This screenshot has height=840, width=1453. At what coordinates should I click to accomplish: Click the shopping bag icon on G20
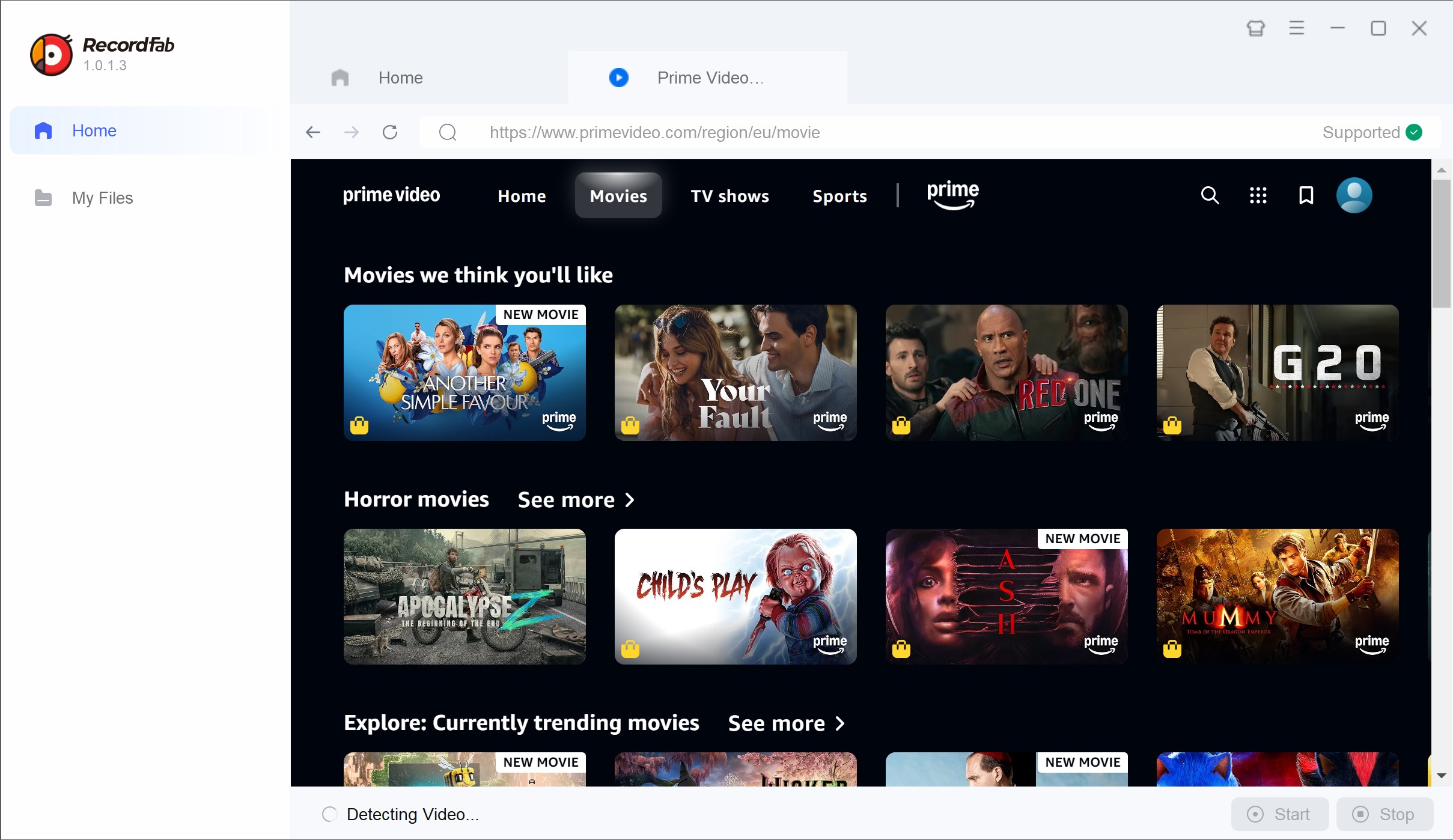tap(1172, 425)
